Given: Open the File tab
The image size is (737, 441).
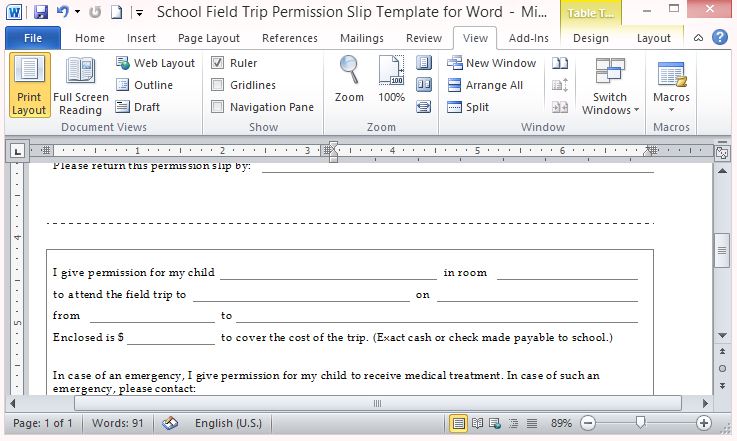Looking at the screenshot, I should tap(32, 38).
